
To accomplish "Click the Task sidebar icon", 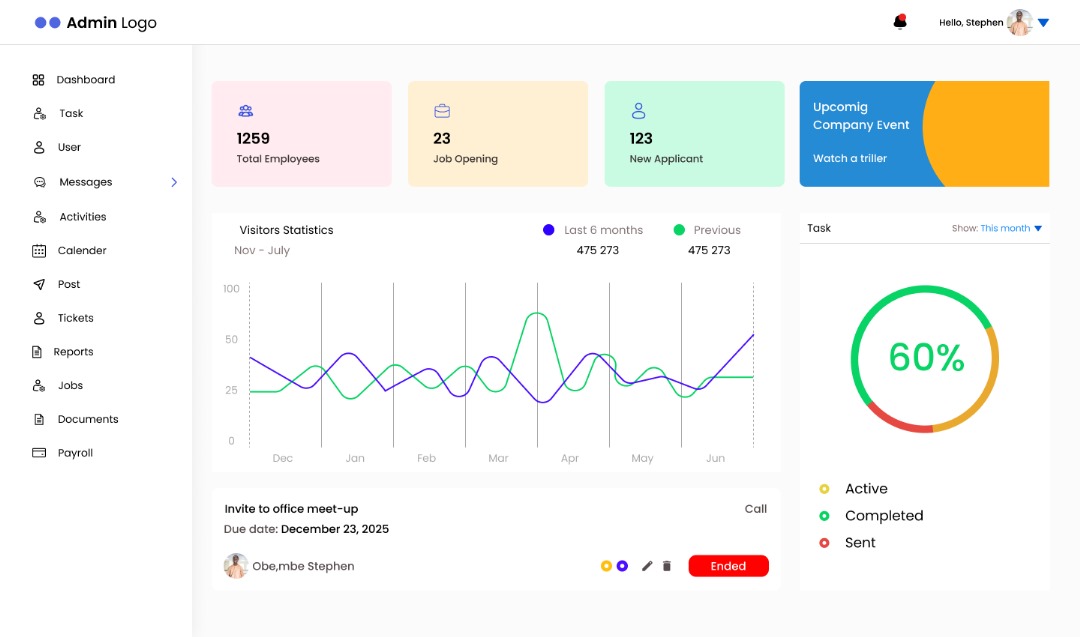I will pos(39,114).
